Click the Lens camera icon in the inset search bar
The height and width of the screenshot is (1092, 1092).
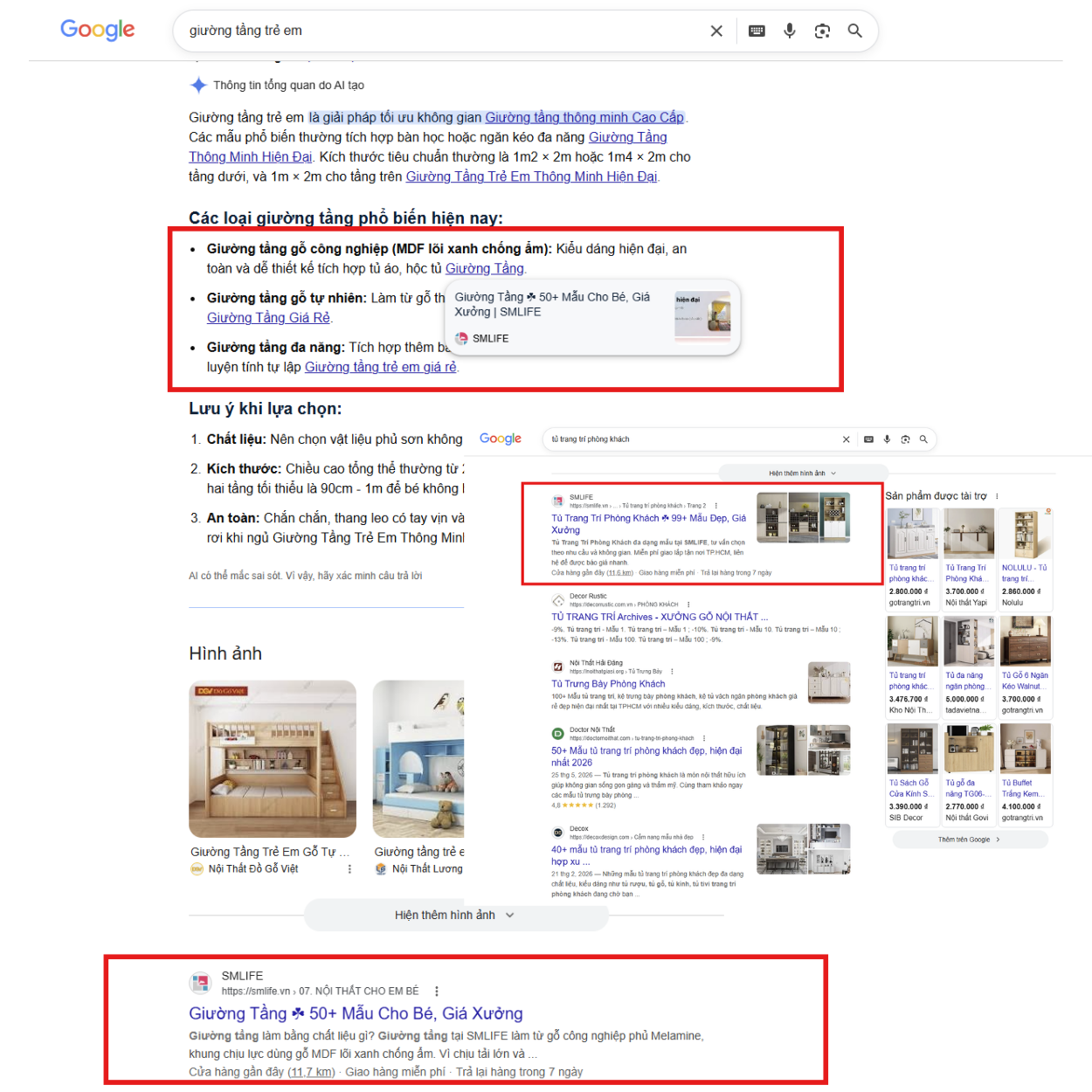[x=905, y=439]
